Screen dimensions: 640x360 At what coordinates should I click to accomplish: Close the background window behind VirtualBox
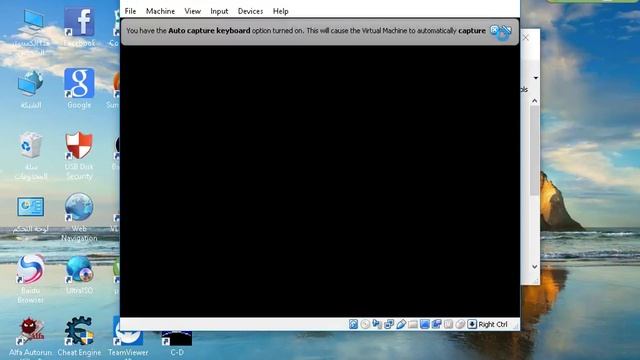pyautogui.click(x=526, y=38)
